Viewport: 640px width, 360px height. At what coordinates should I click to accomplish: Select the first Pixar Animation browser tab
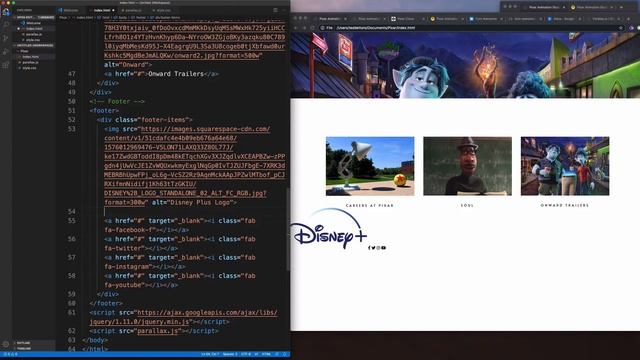coord(331,19)
